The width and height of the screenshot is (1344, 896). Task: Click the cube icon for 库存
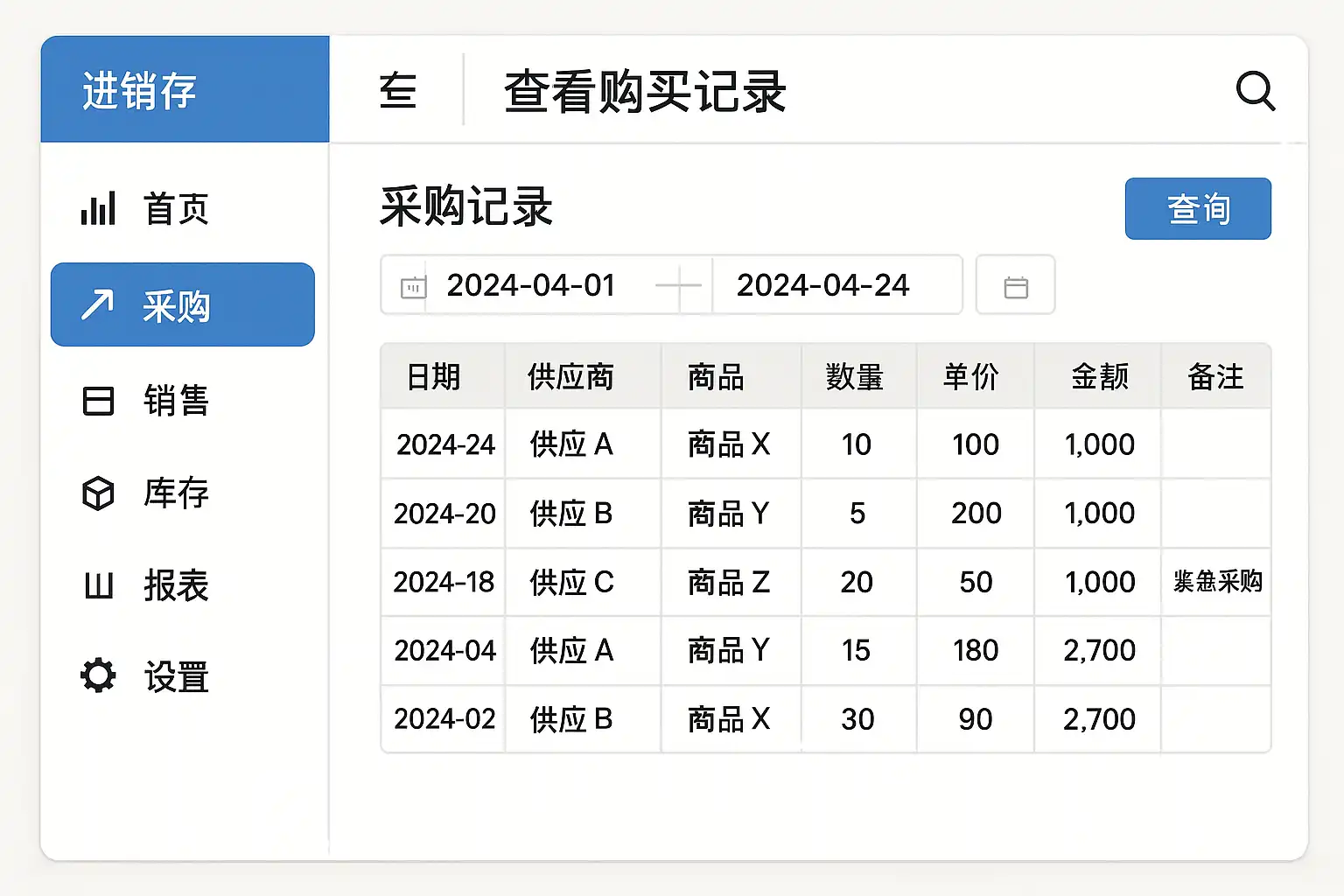(x=98, y=493)
